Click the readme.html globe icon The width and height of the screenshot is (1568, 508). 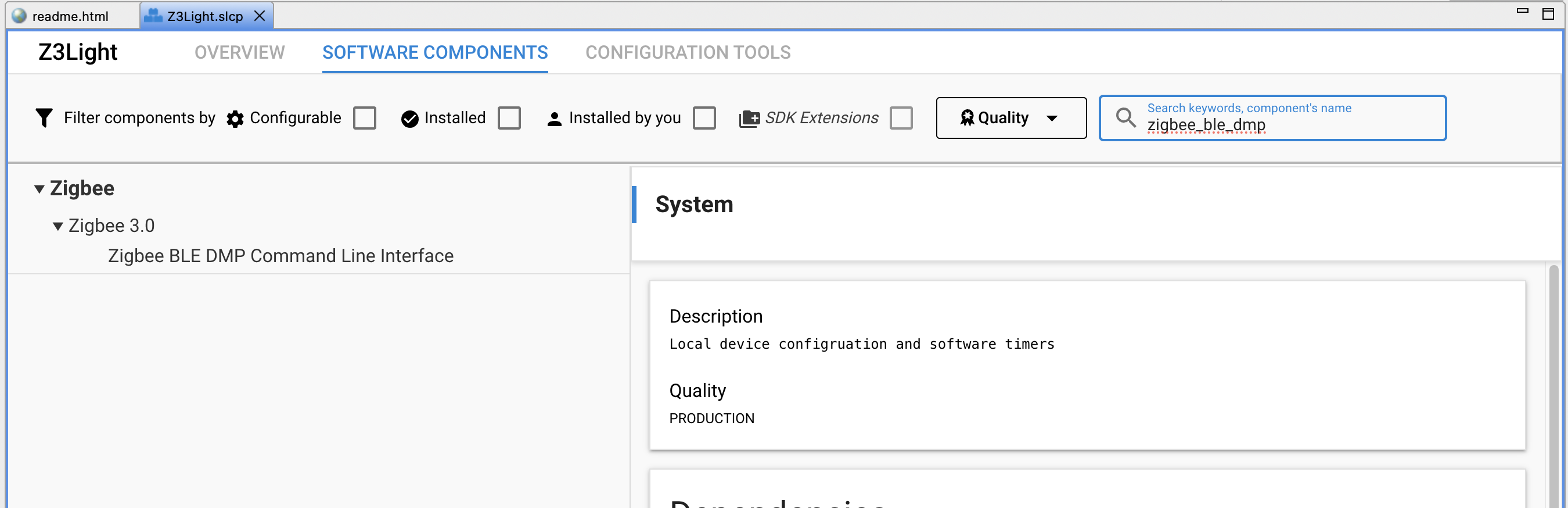coord(20,15)
